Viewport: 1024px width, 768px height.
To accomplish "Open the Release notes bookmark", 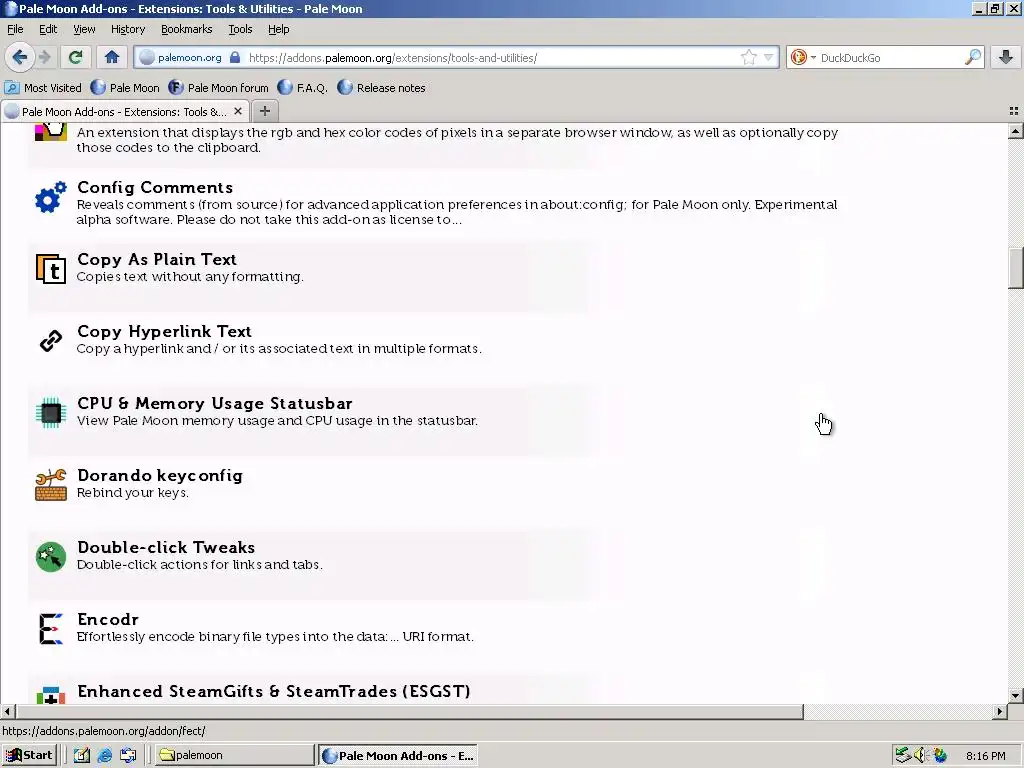I will (x=381, y=88).
